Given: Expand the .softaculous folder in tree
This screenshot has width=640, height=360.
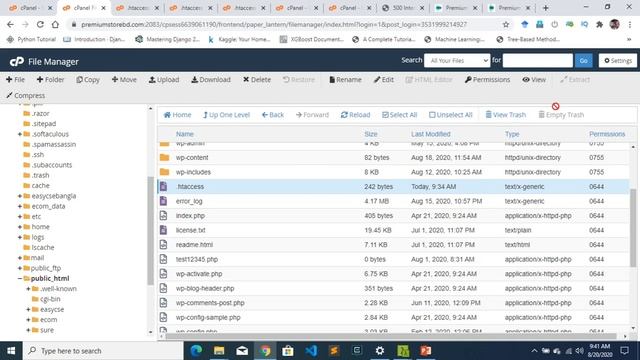Looking at the screenshot, I should coord(20,134).
